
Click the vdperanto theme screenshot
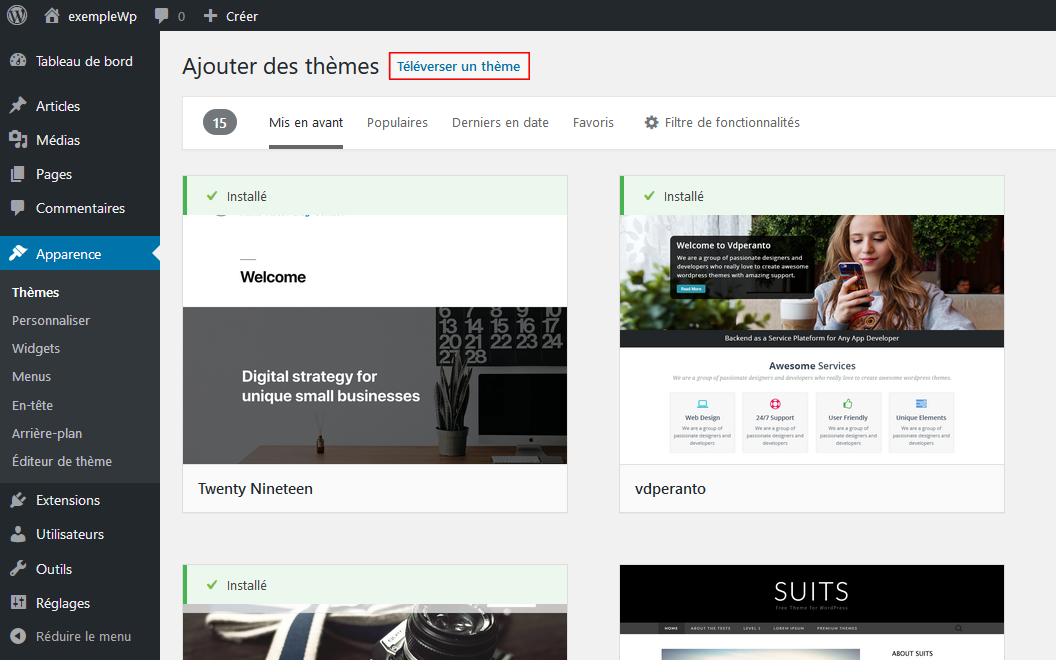812,339
